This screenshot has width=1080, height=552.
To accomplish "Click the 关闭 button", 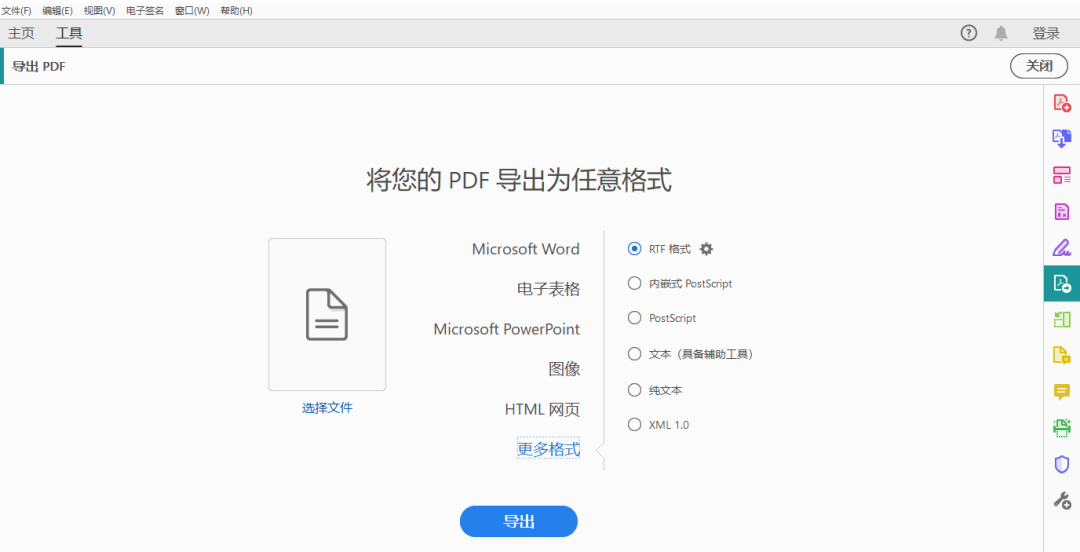I will tap(1039, 66).
